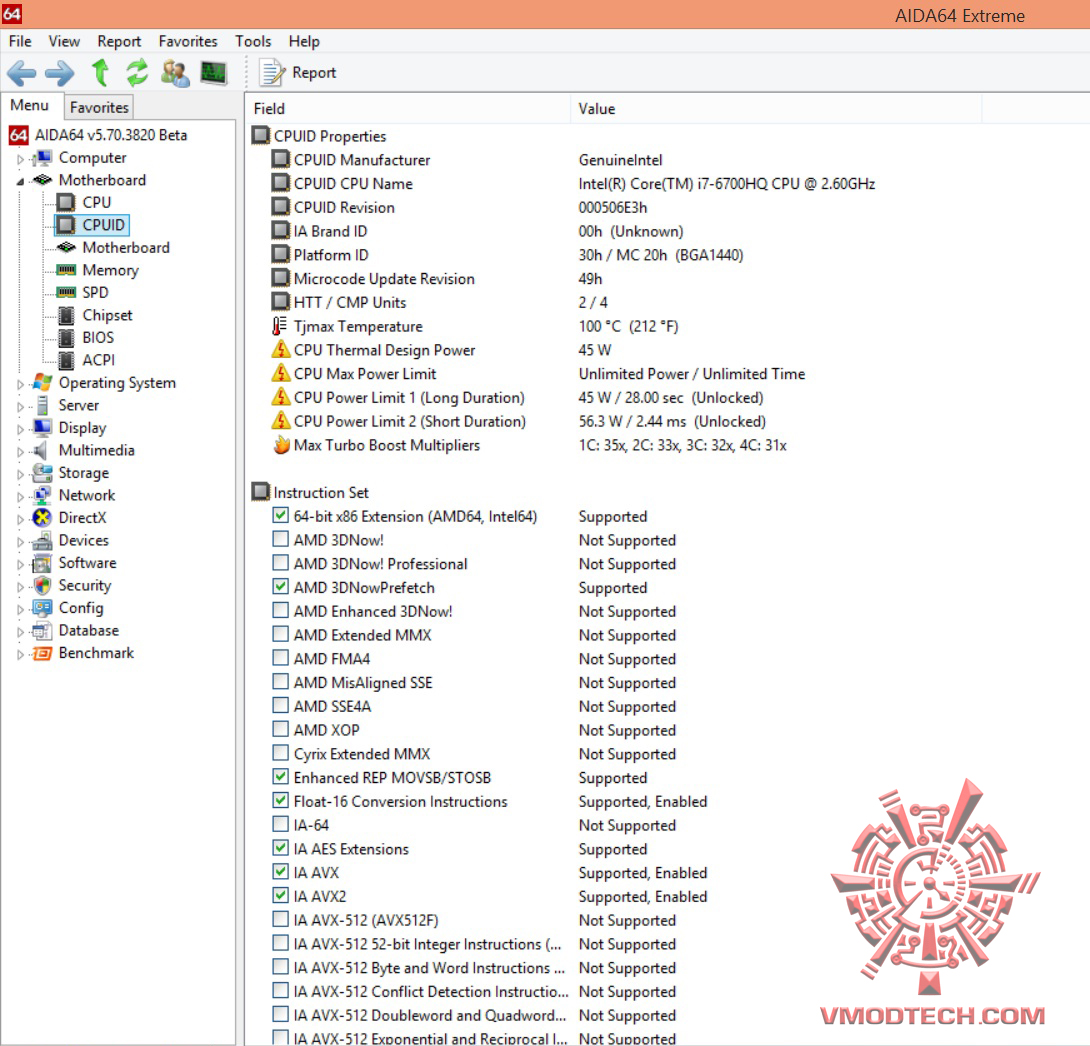
Task: Select the SPD tree item
Action: (x=95, y=292)
